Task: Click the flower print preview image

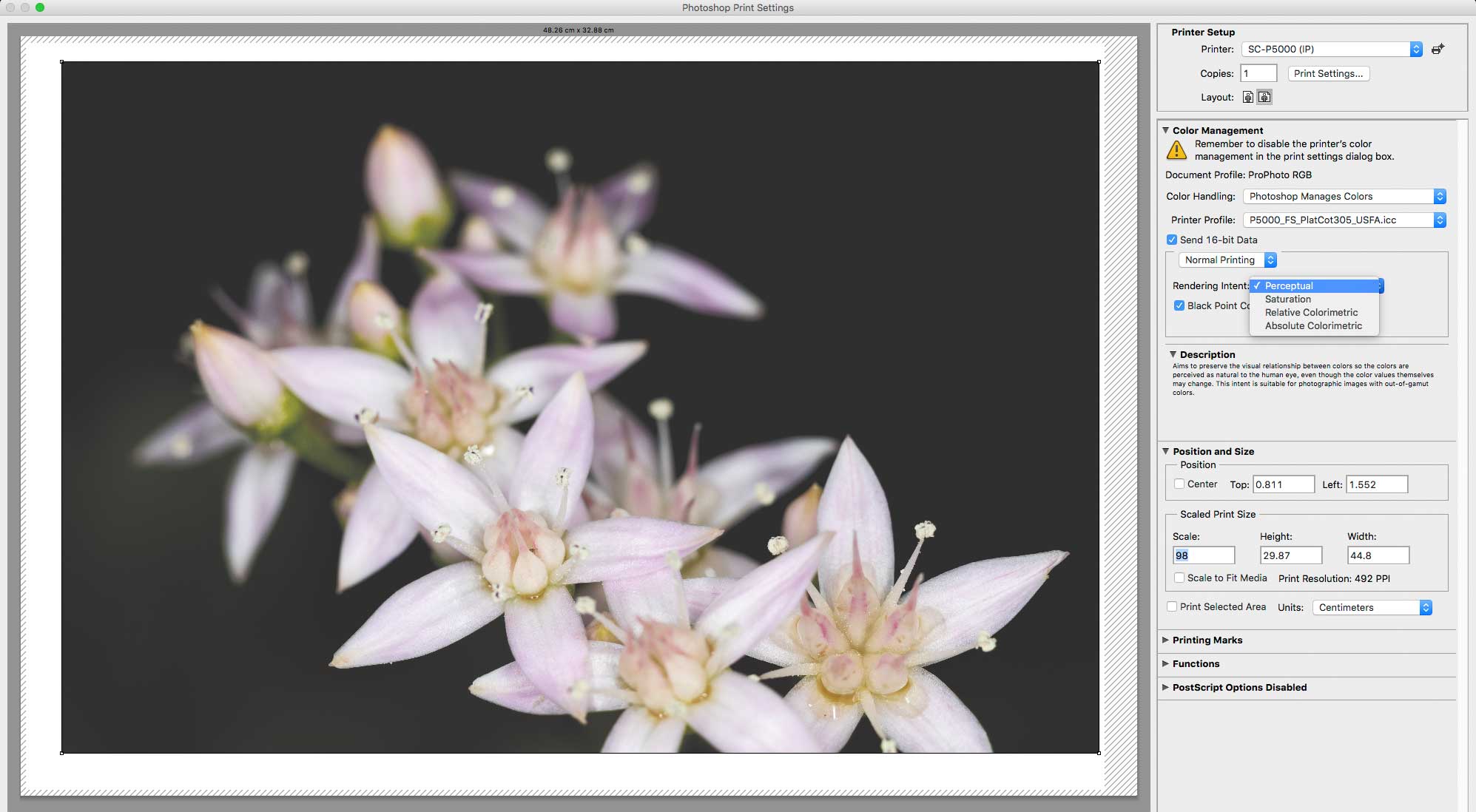Action: tap(580, 407)
